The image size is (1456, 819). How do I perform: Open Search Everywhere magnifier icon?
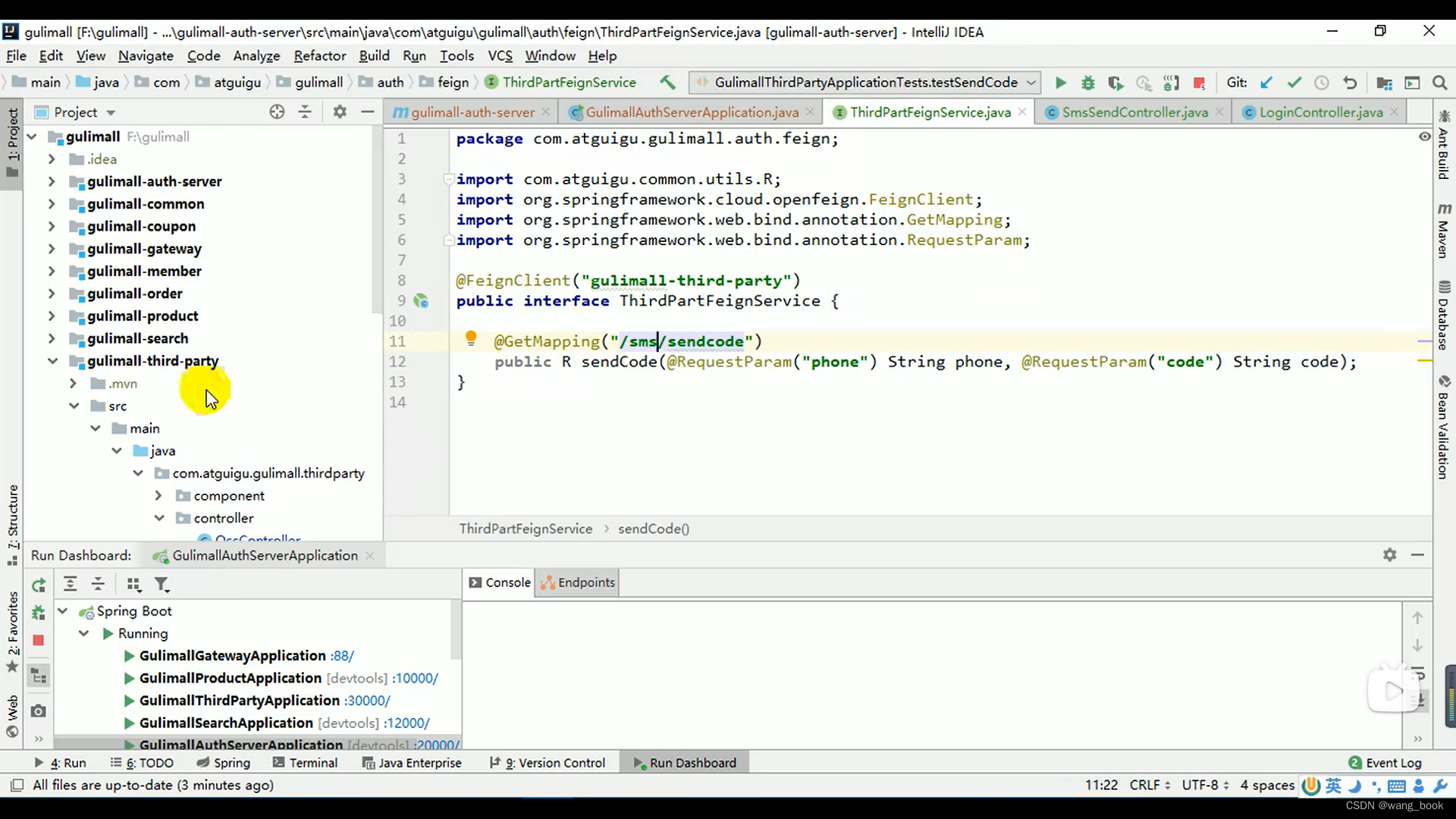[1439, 83]
